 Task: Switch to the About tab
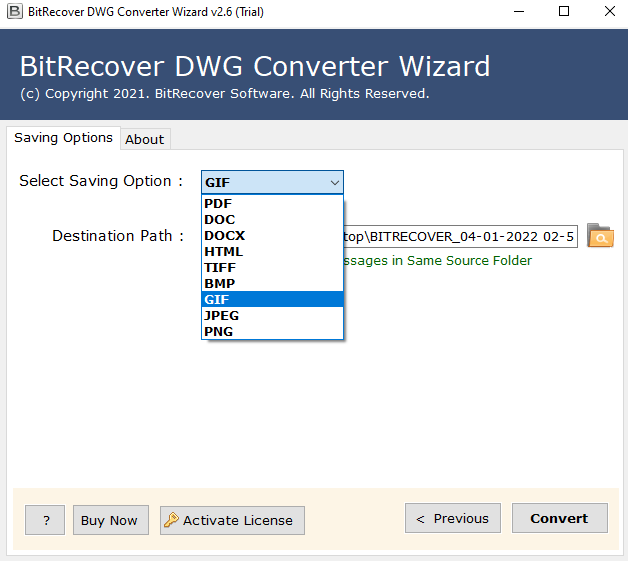[x=144, y=139]
